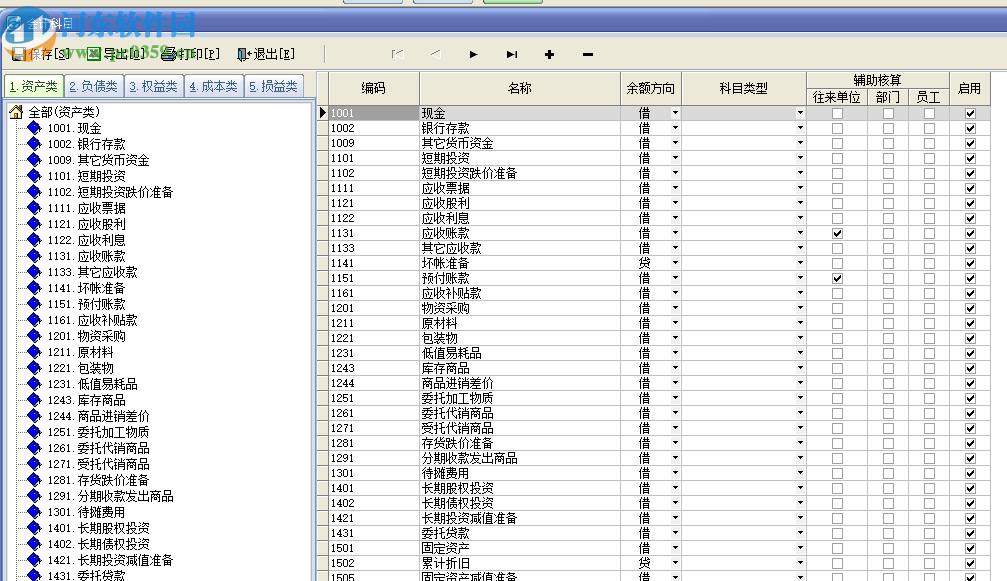
Task: Select tree item 1009.其它货币资金
Action: (98, 160)
